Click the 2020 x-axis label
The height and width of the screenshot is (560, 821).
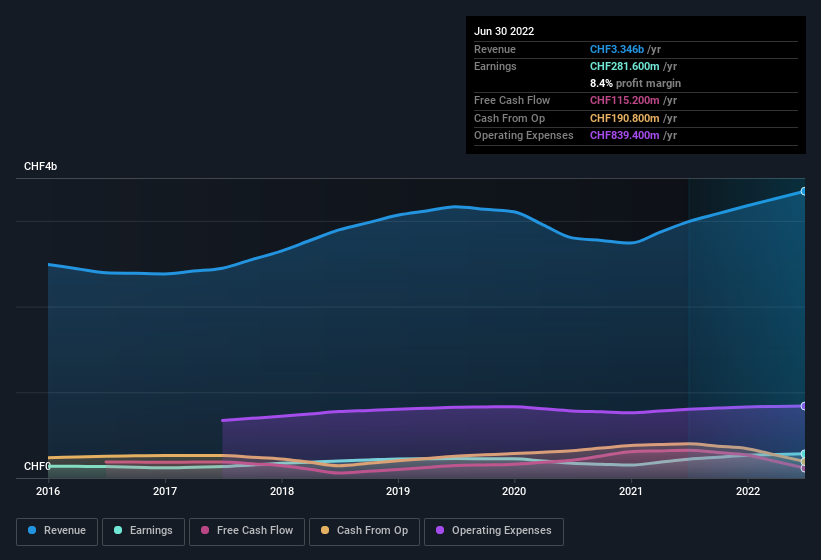click(x=514, y=491)
